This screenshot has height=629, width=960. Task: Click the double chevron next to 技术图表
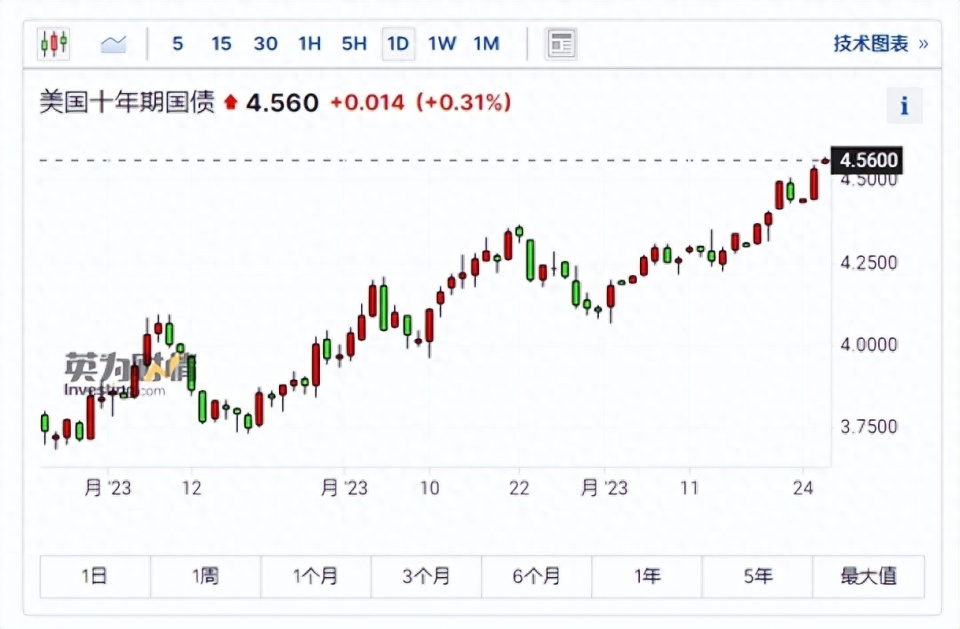[x=923, y=44]
